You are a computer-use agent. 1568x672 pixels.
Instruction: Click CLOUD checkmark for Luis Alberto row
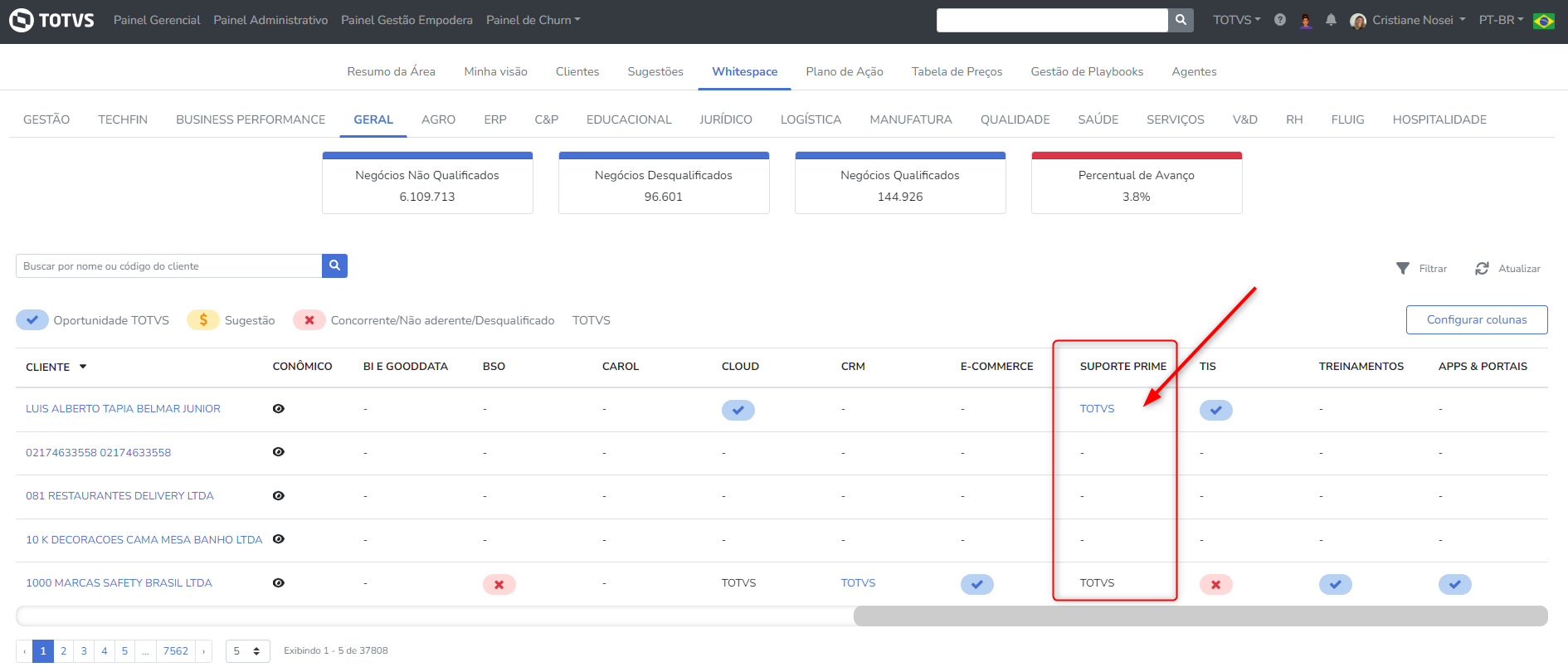(x=738, y=410)
